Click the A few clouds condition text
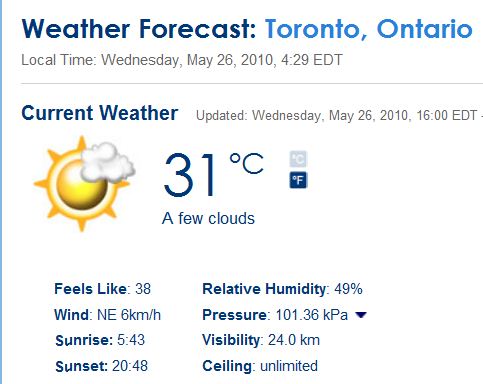483x384 pixels. tap(208, 219)
